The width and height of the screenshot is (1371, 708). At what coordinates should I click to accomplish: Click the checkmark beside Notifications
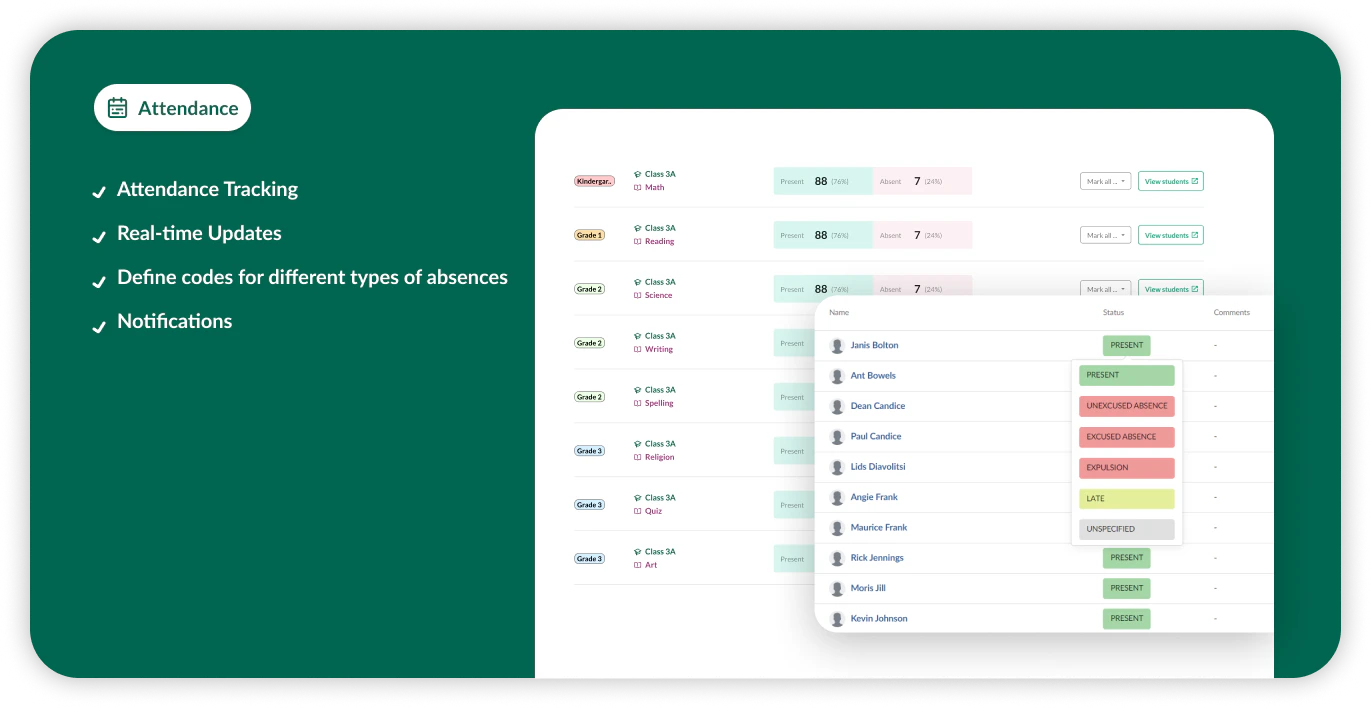[99, 326]
